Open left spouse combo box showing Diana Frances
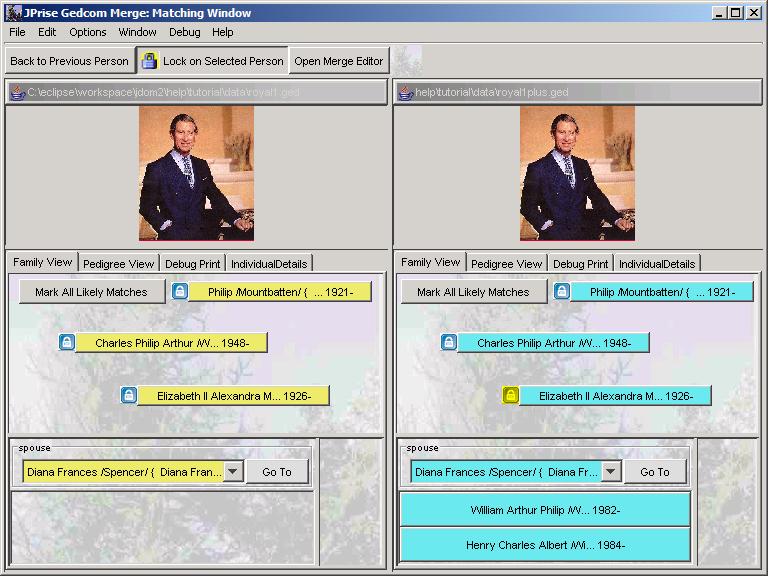This screenshot has width=768, height=576. (x=123, y=472)
